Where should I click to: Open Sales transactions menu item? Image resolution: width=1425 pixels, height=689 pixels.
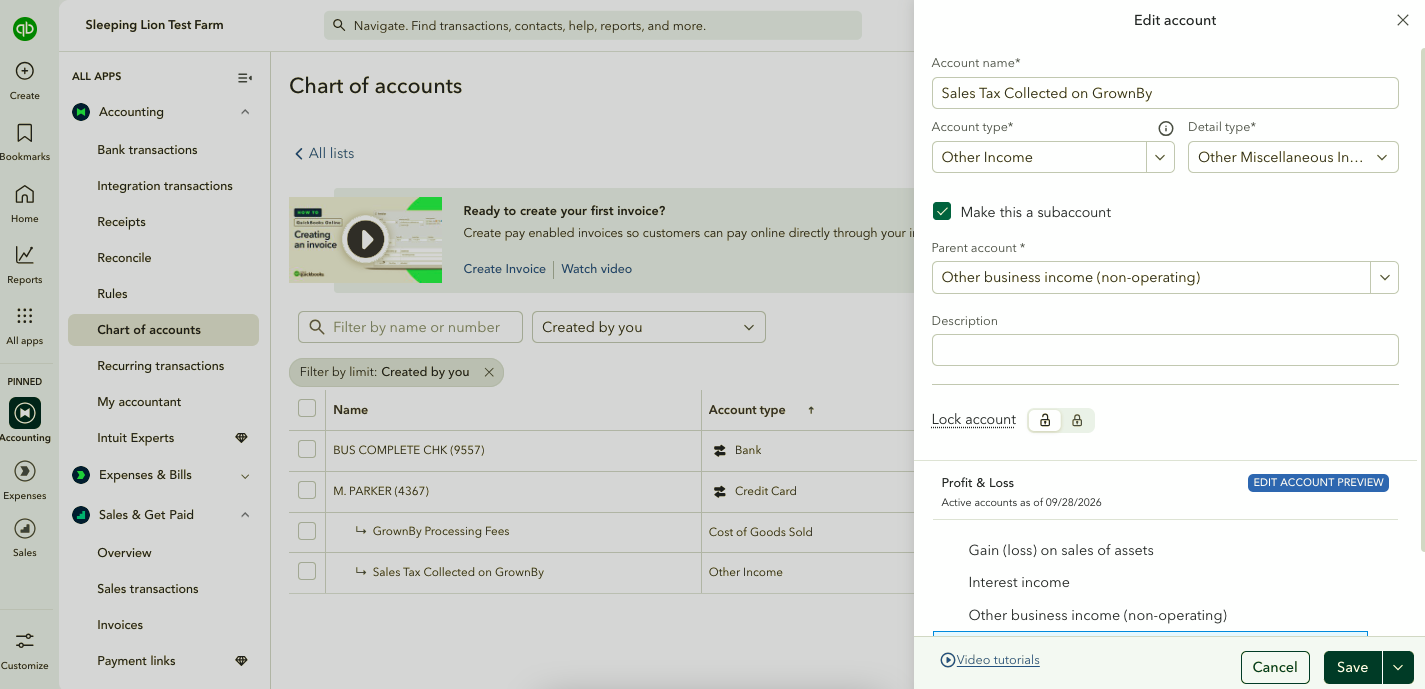(x=148, y=589)
